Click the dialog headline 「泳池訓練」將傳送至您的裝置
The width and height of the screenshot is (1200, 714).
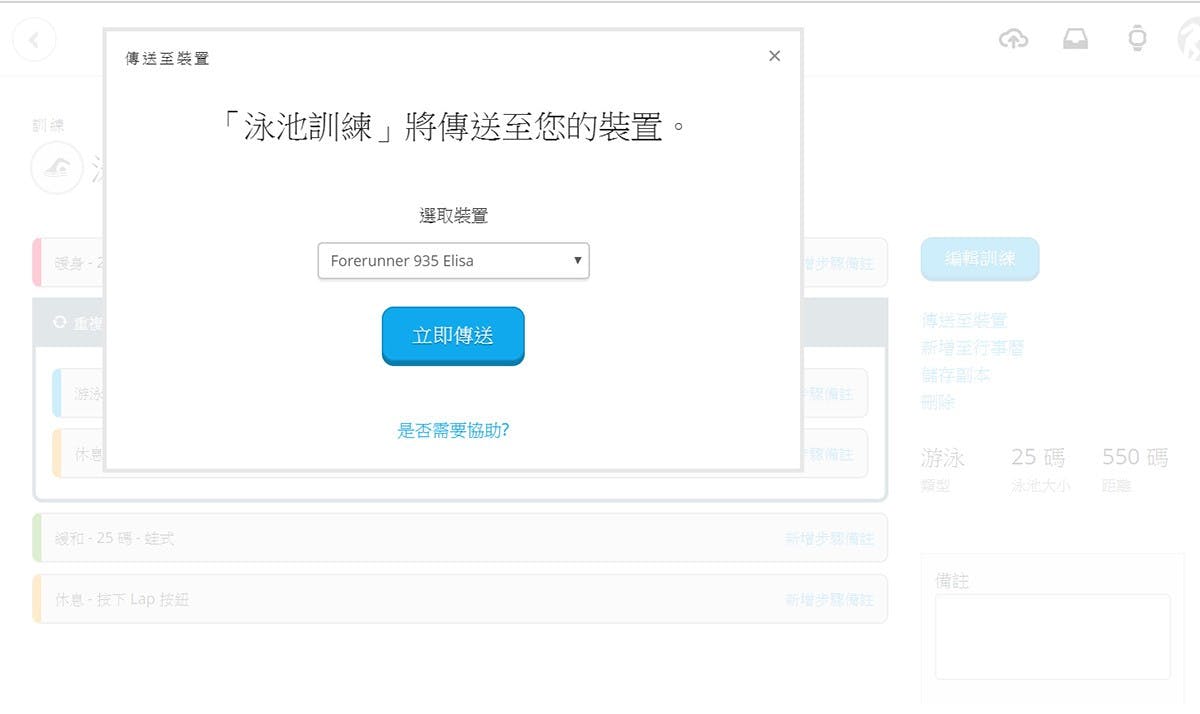coord(453,127)
